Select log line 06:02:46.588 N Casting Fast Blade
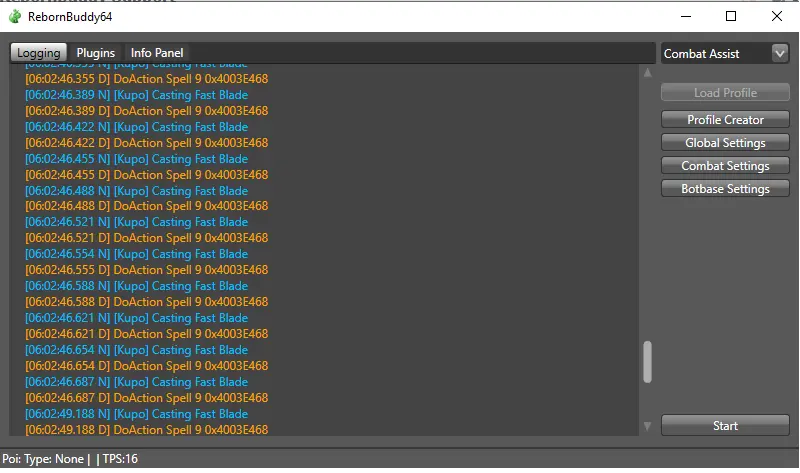800x473 pixels. (136, 286)
